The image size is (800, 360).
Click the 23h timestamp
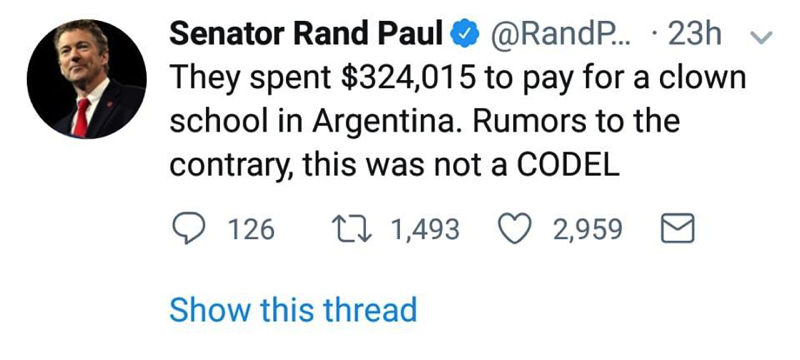(694, 34)
